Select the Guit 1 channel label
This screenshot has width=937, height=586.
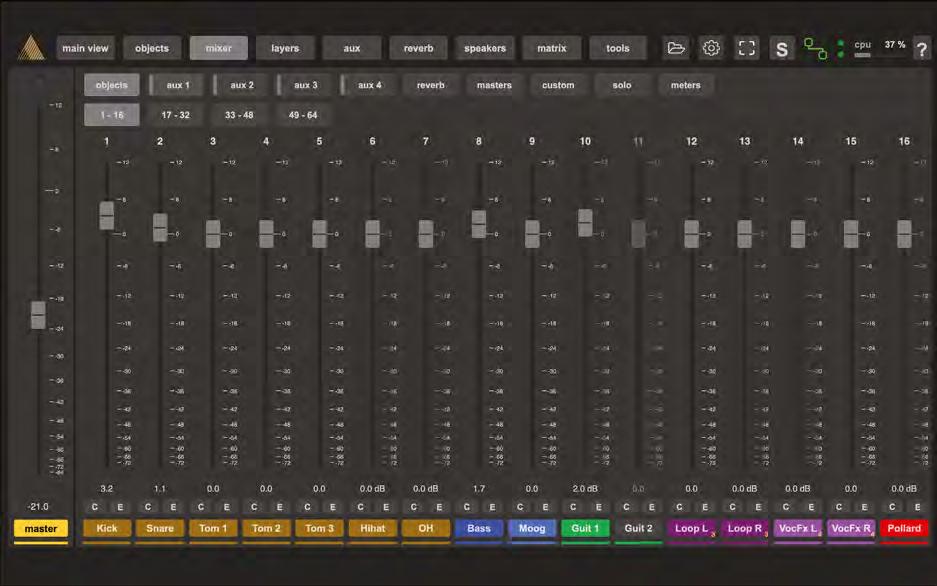click(585, 529)
